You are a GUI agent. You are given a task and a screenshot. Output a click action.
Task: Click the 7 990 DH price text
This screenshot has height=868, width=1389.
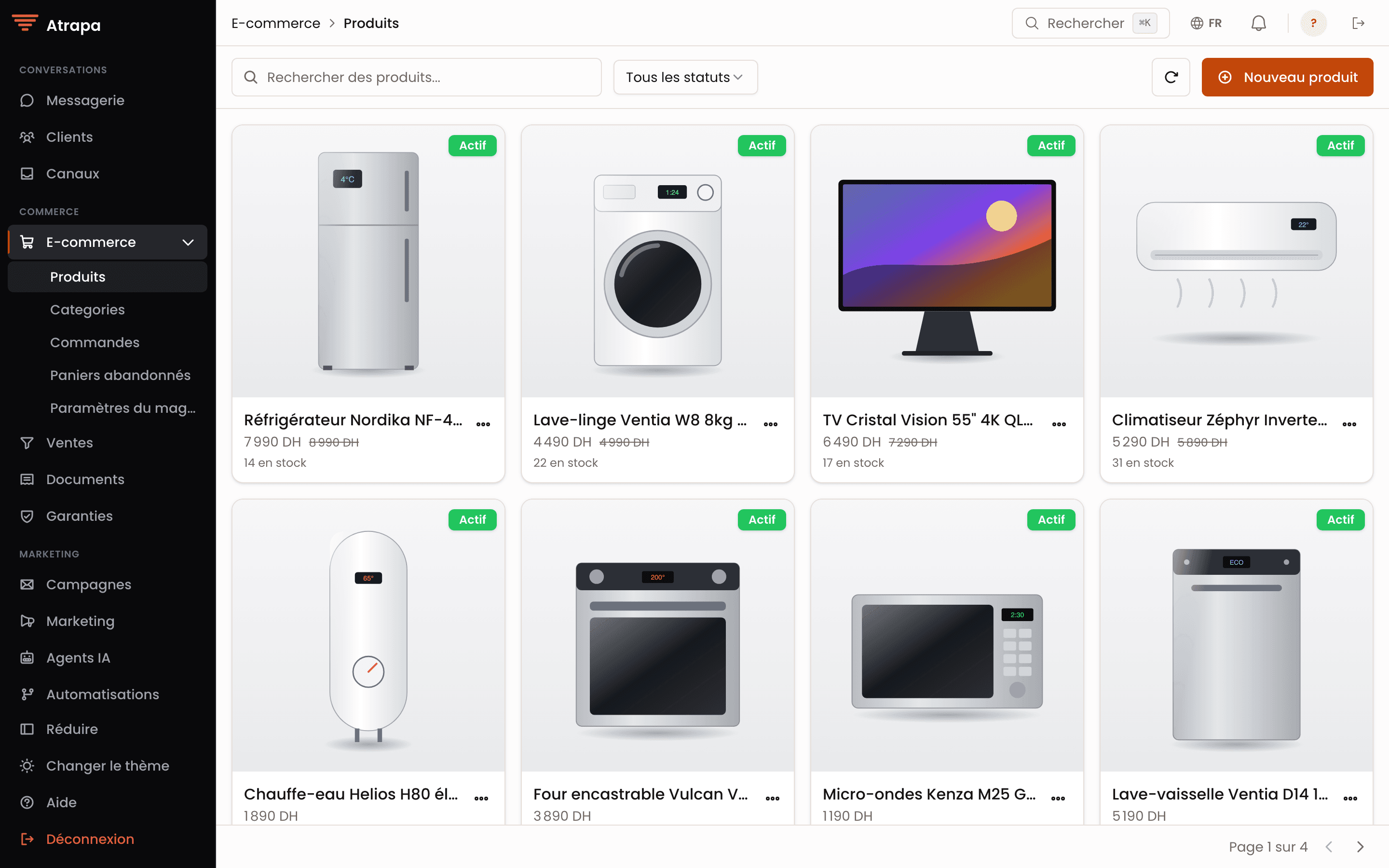pos(272,442)
